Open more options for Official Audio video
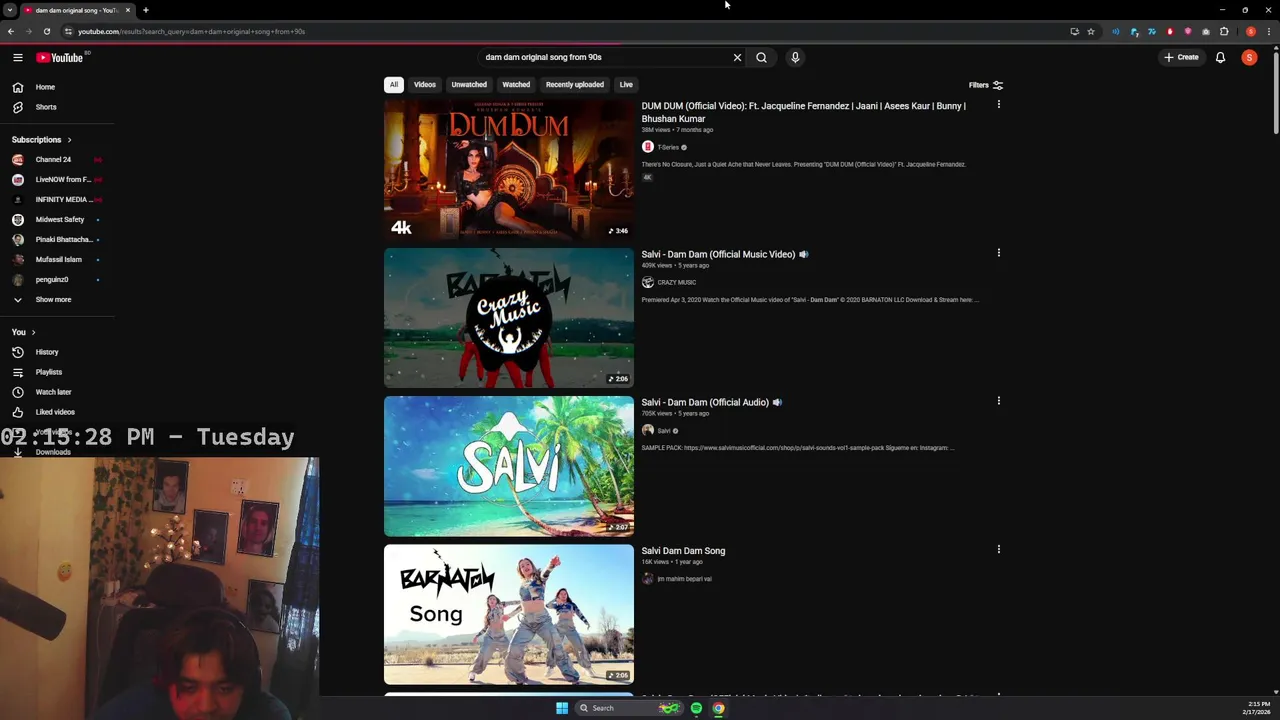Image resolution: width=1280 pixels, height=720 pixels. tap(998, 401)
